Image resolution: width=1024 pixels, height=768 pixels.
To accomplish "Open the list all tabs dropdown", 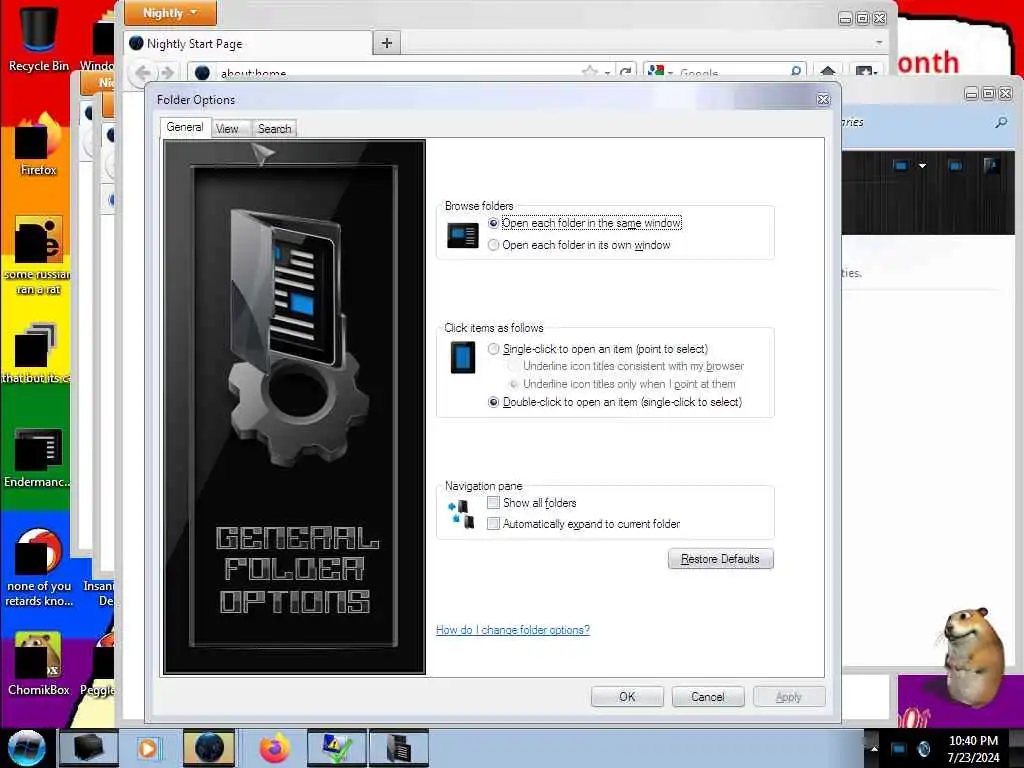I will (x=879, y=42).
